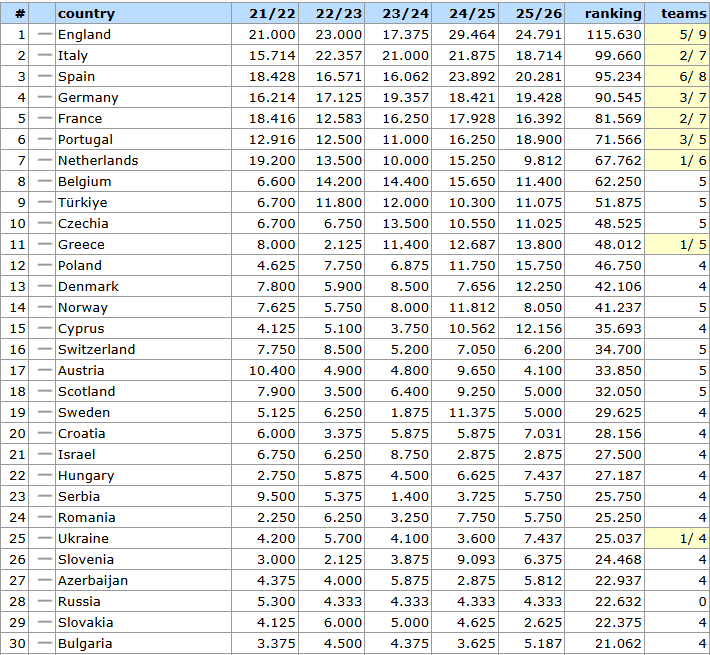Click the movement indicator icon for Portugal
This screenshot has width=710, height=655.
44,140
